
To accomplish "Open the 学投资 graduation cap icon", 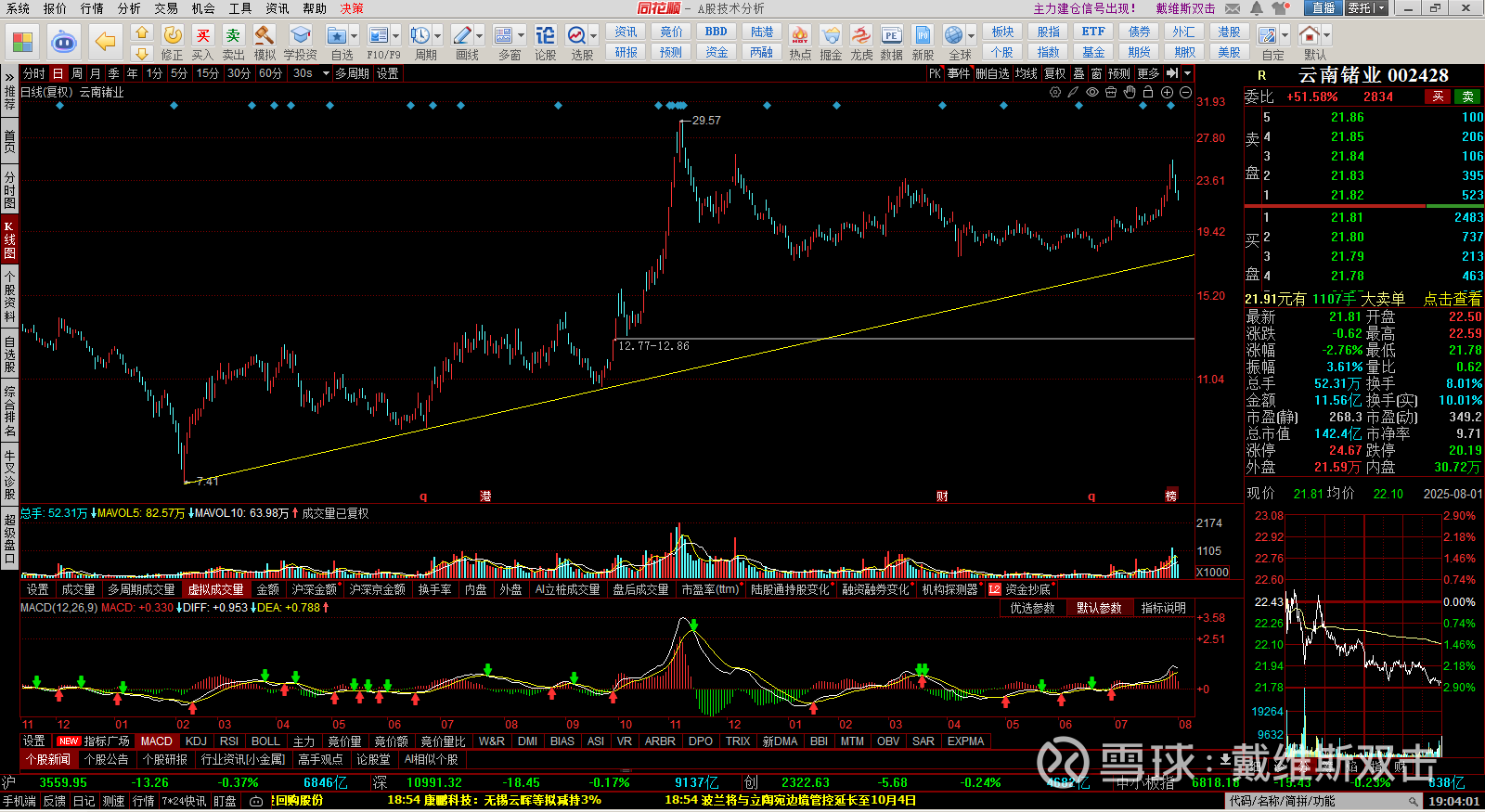I will point(300,35).
